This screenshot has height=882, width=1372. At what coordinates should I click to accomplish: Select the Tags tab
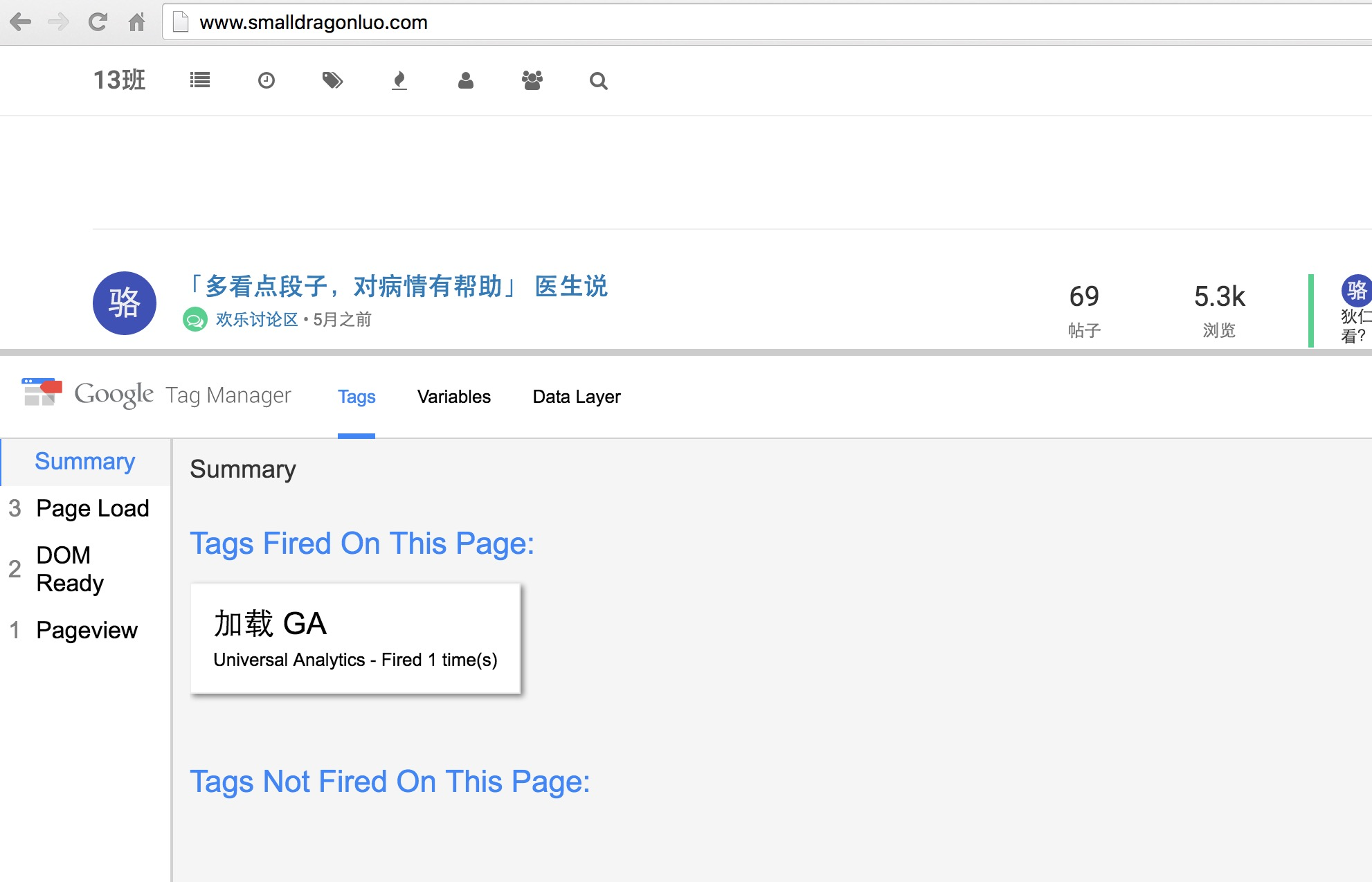[x=356, y=397]
